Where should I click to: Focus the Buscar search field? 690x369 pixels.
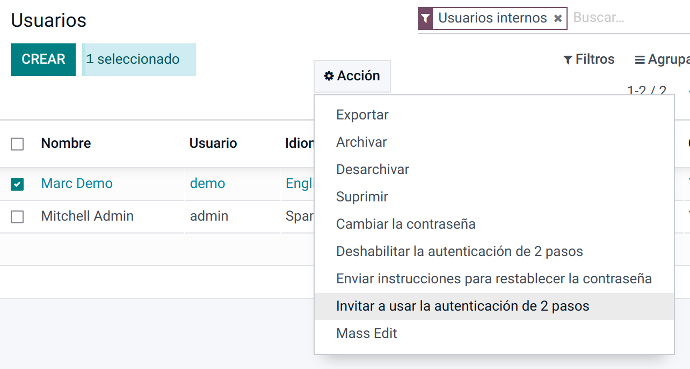pos(629,18)
